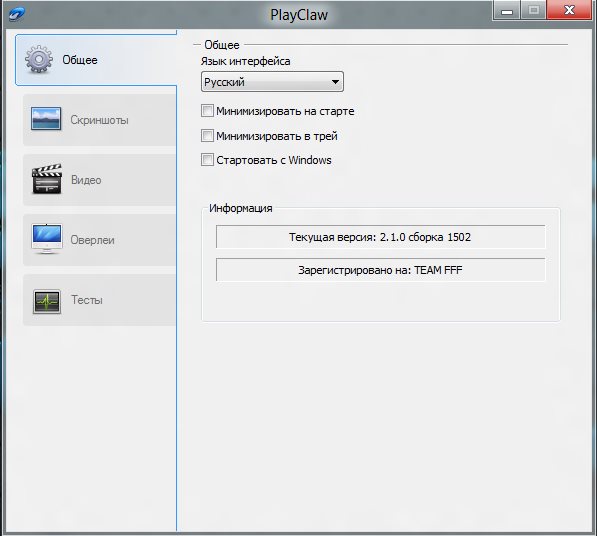
Task: Toggle Минимизировать в трей checkbox
Action: [x=207, y=136]
